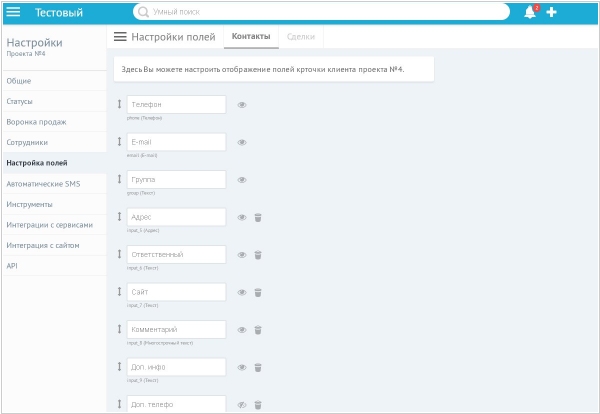Click the plus add icon in header
Screen dimensions: 600x414
click(x=551, y=12)
